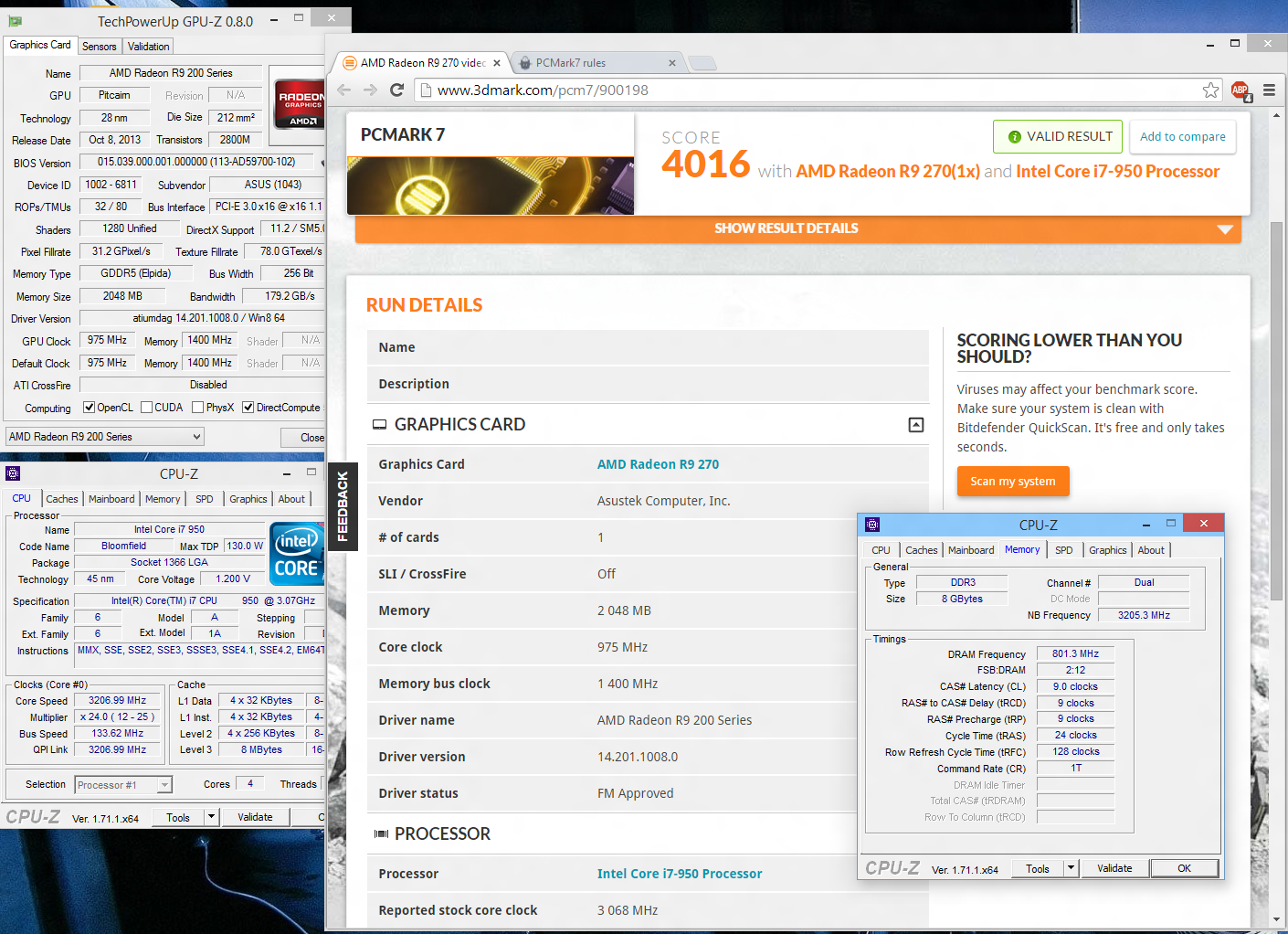Open the Processor #1 selection dropdown
The height and width of the screenshot is (934, 1288).
123,785
